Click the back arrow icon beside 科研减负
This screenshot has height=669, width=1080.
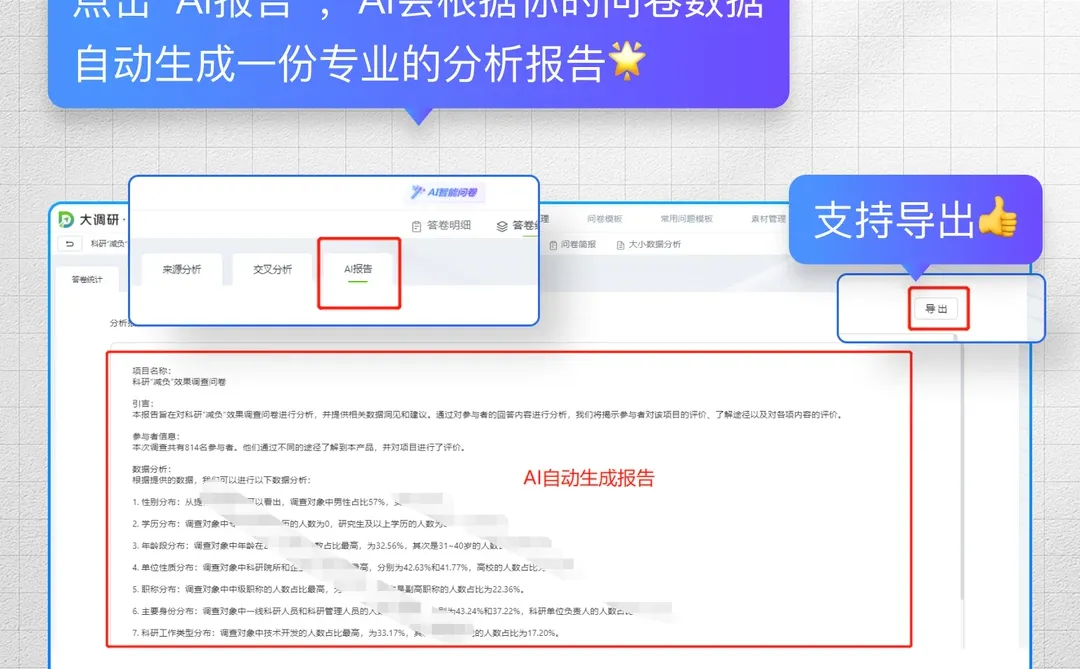(70, 242)
